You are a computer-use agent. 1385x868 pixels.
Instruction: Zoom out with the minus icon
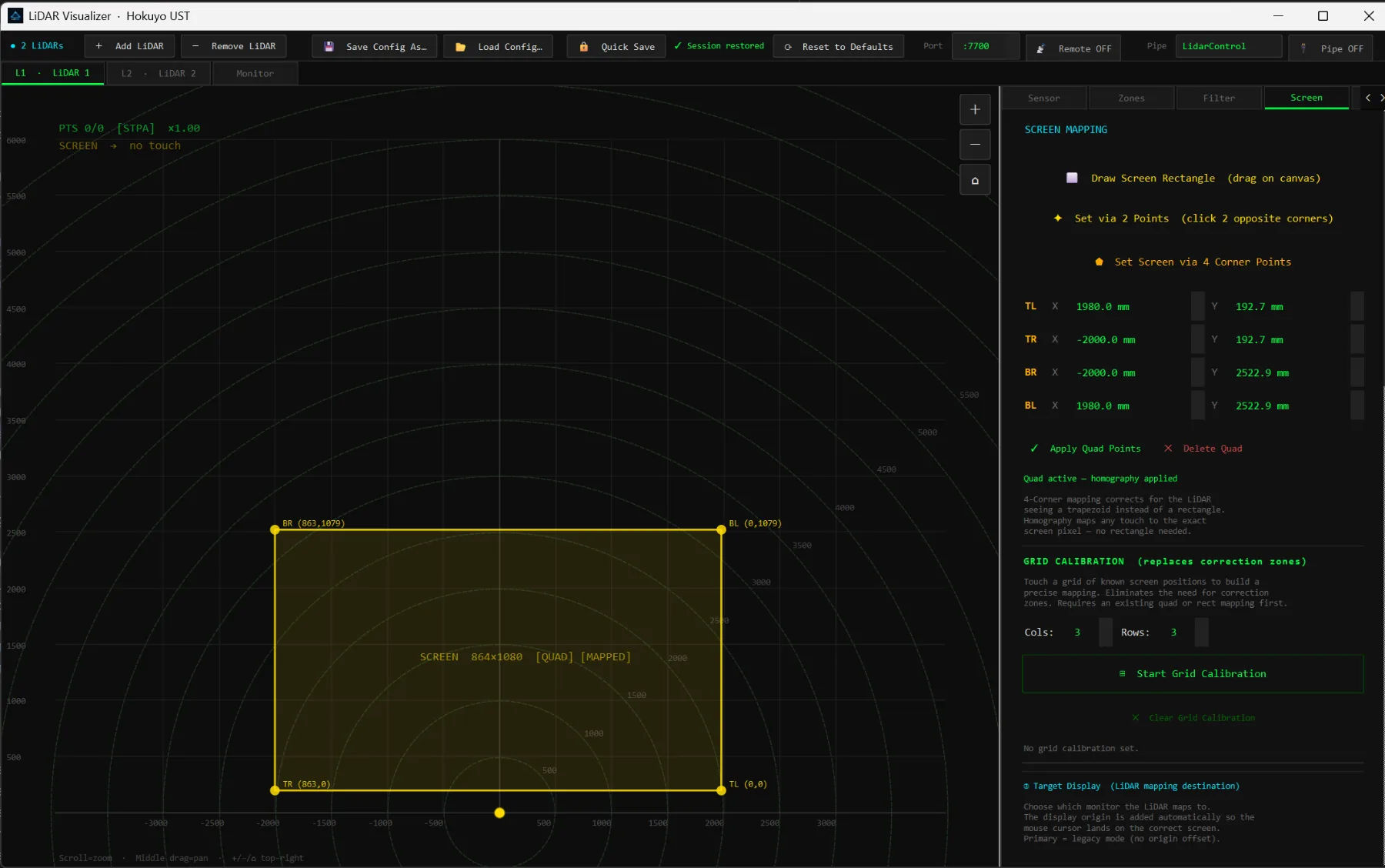pos(975,145)
